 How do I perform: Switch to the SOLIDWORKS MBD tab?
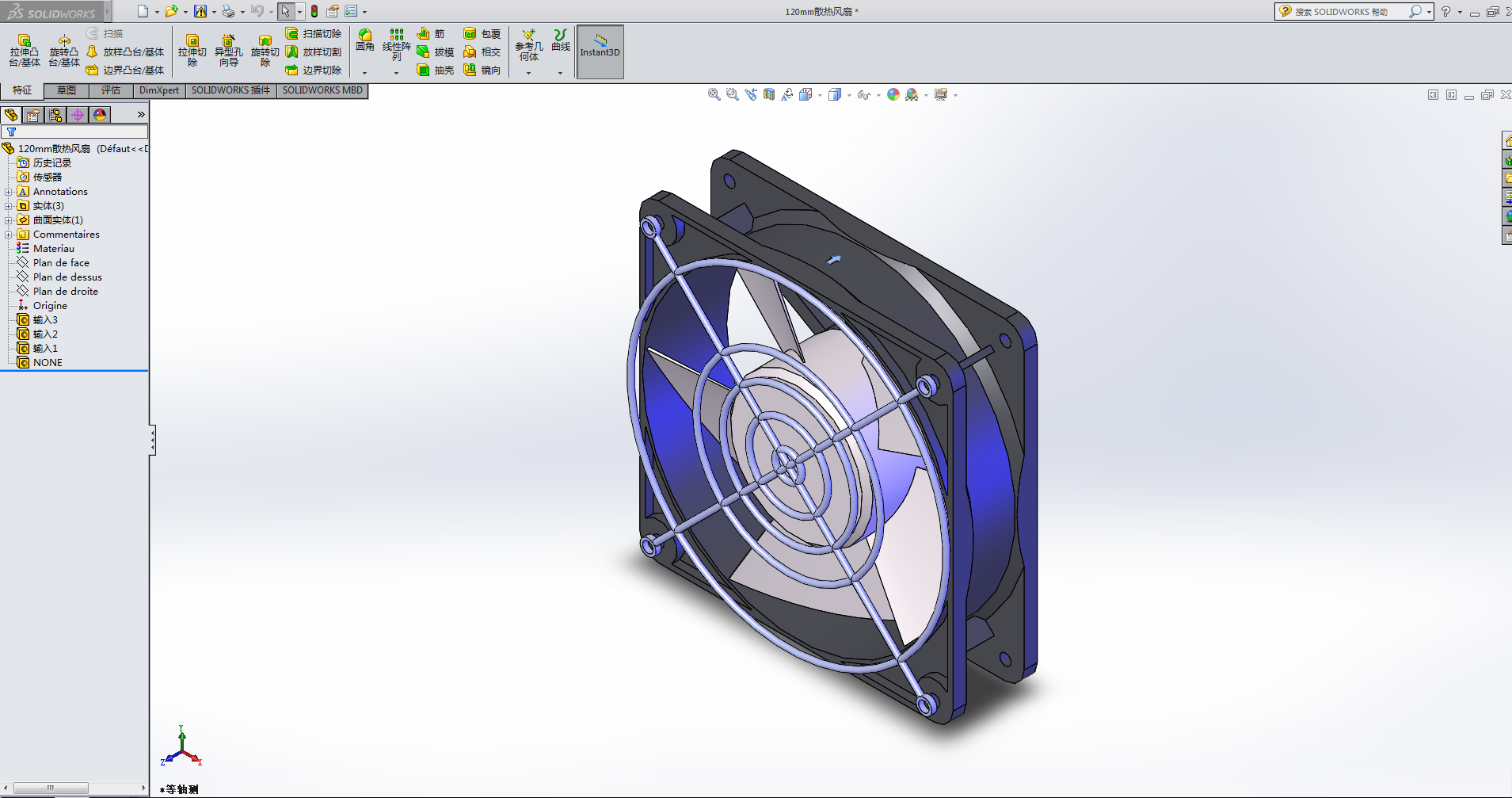coord(322,90)
